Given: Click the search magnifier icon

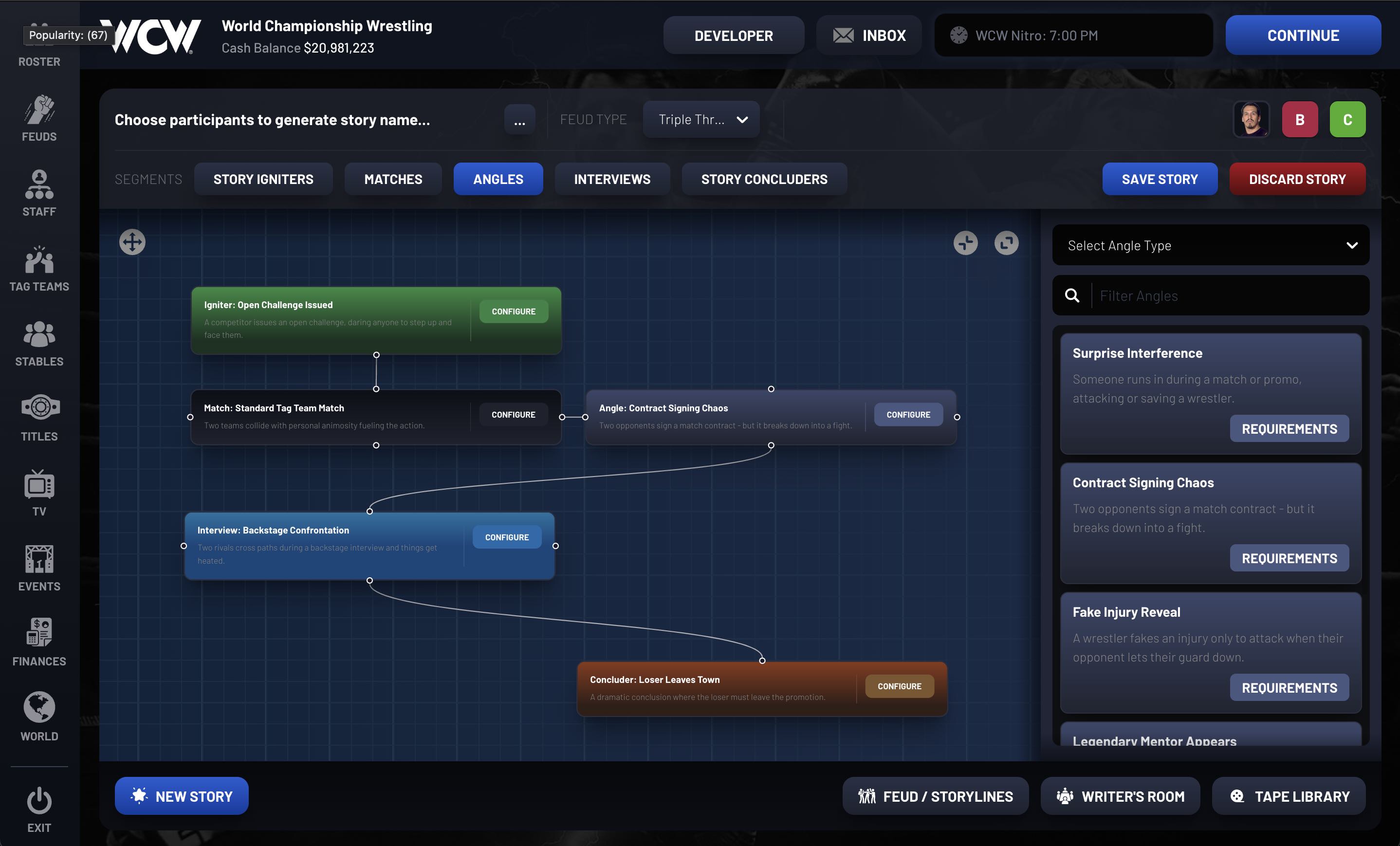Looking at the screenshot, I should 1071,295.
